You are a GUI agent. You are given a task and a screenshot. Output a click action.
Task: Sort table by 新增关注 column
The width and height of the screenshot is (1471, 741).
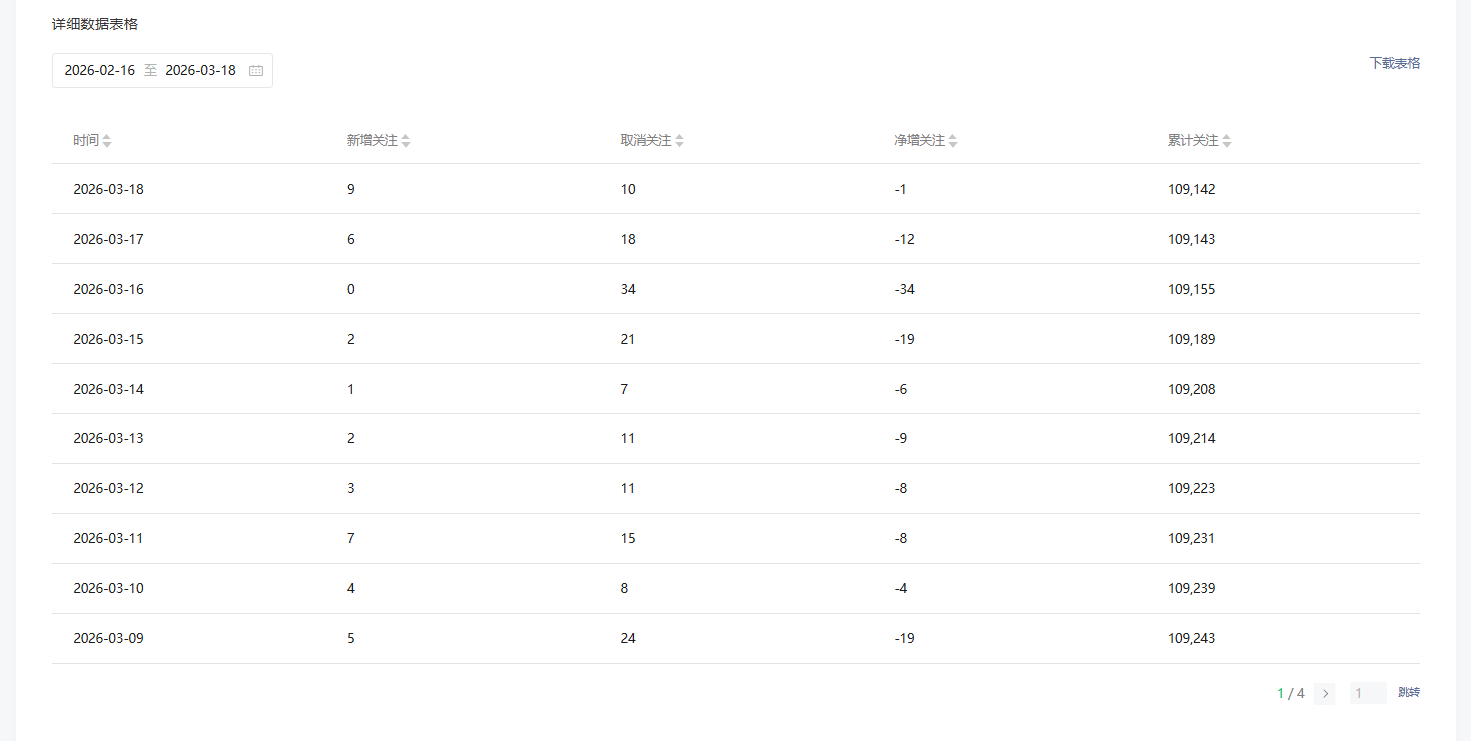(406, 141)
